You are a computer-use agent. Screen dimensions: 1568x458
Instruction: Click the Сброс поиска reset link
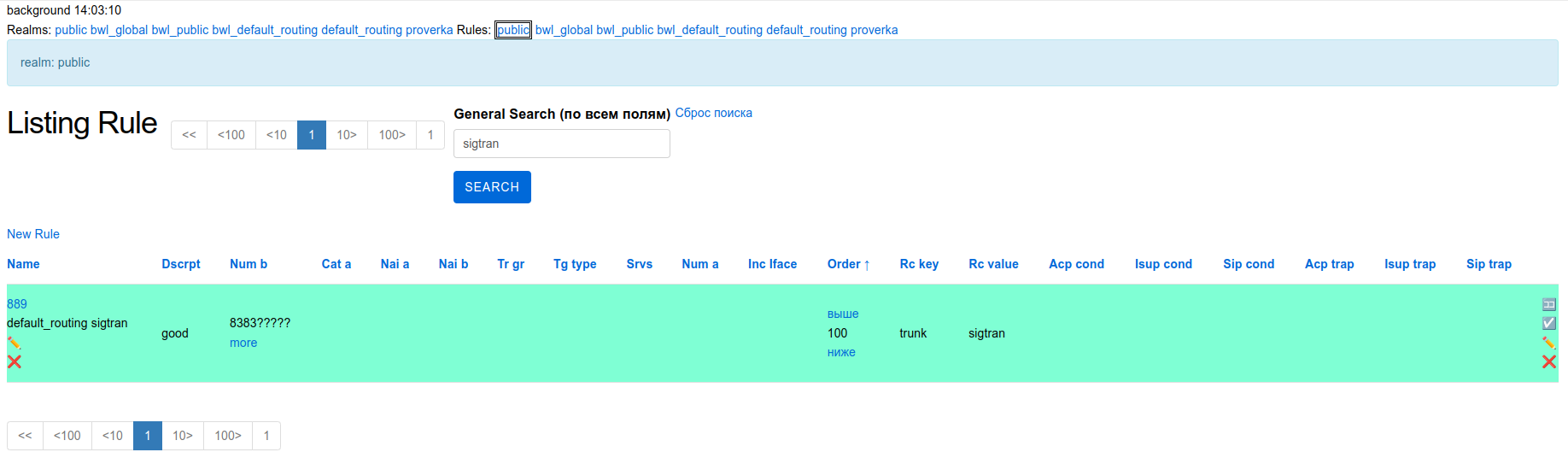(714, 113)
